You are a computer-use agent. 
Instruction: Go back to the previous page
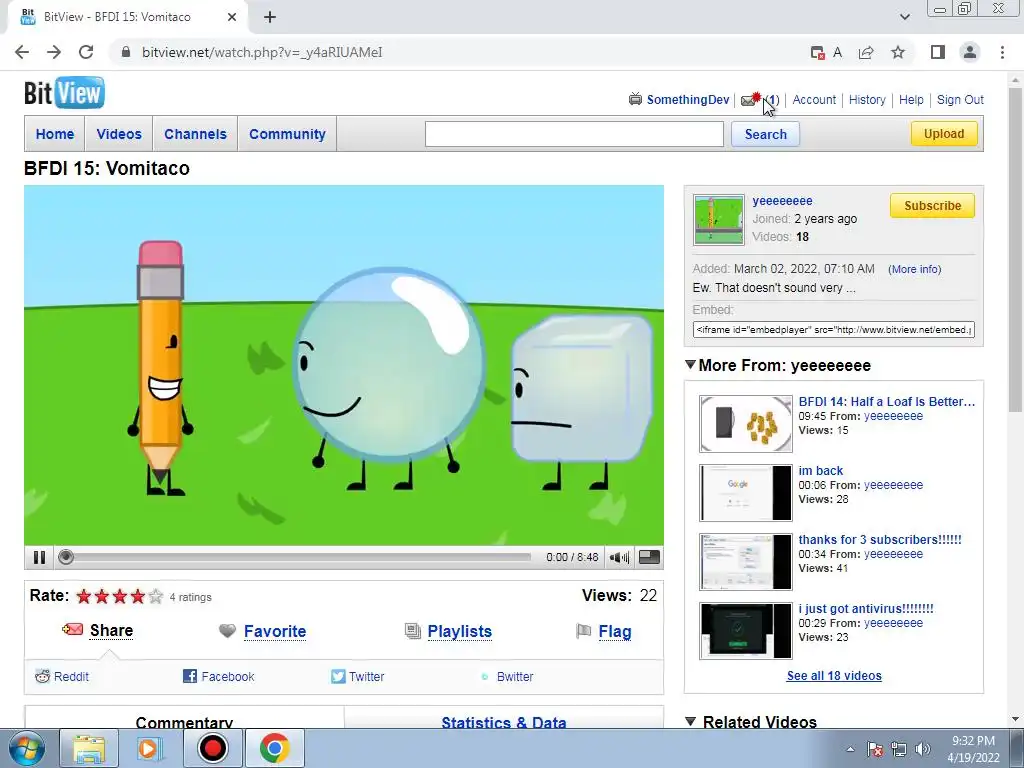click(x=22, y=52)
